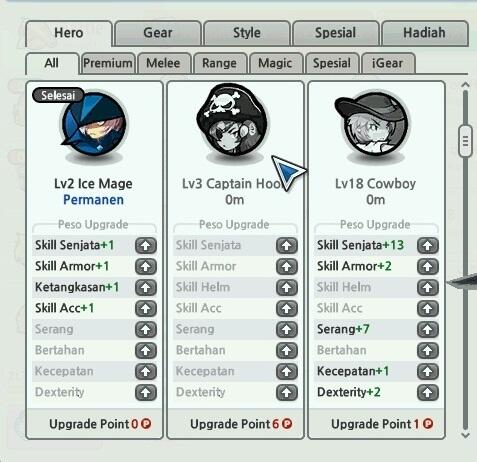Viewport: 477px width, 462px height.
Task: Filter by iGear sub-tab
Action: (x=387, y=63)
